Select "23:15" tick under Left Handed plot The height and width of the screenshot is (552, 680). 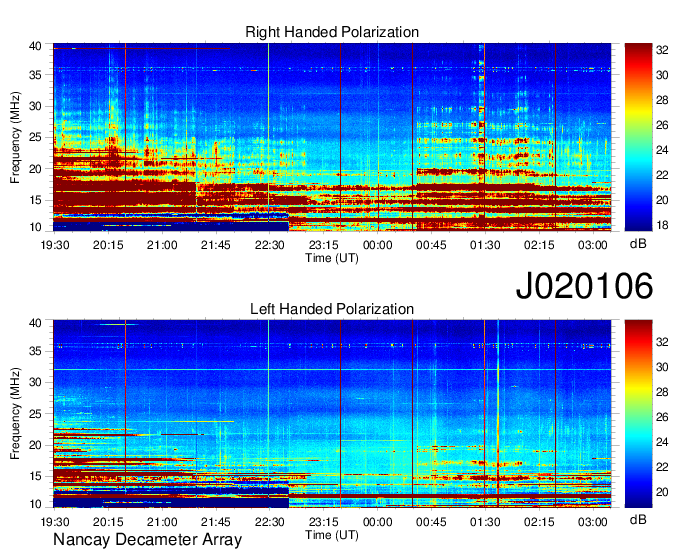324,522
